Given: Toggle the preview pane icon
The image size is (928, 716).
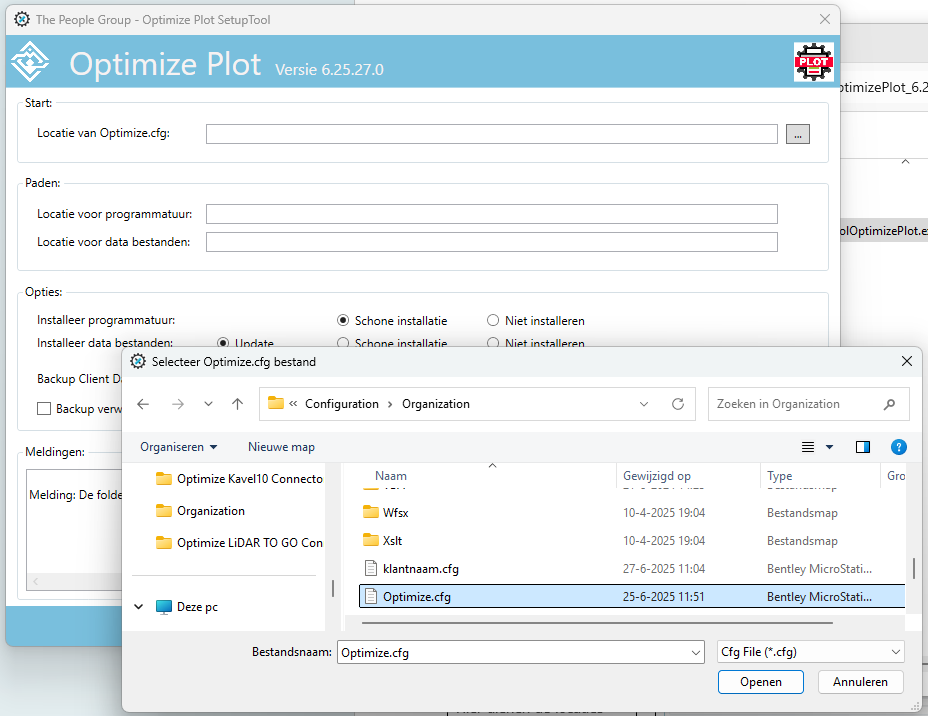Looking at the screenshot, I should [x=863, y=447].
